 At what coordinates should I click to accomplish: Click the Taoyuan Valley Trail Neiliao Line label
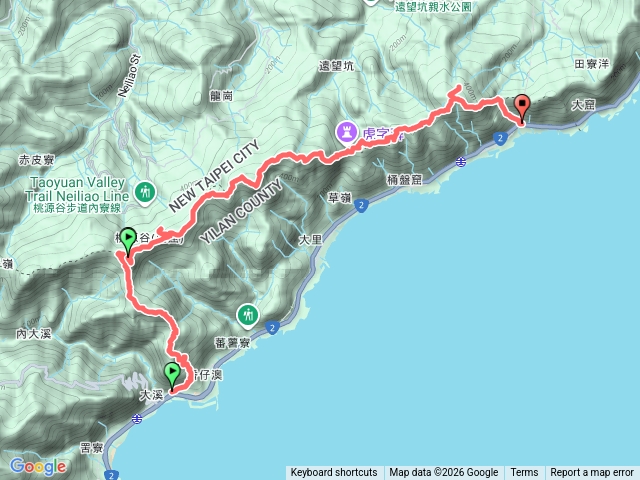pos(78,195)
